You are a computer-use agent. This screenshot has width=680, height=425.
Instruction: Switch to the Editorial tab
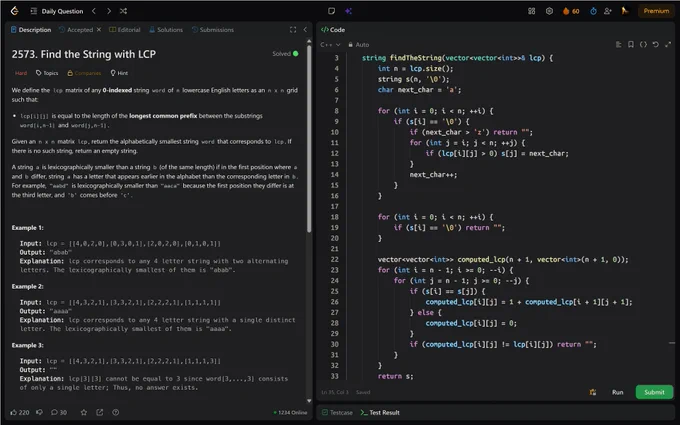[125, 29]
